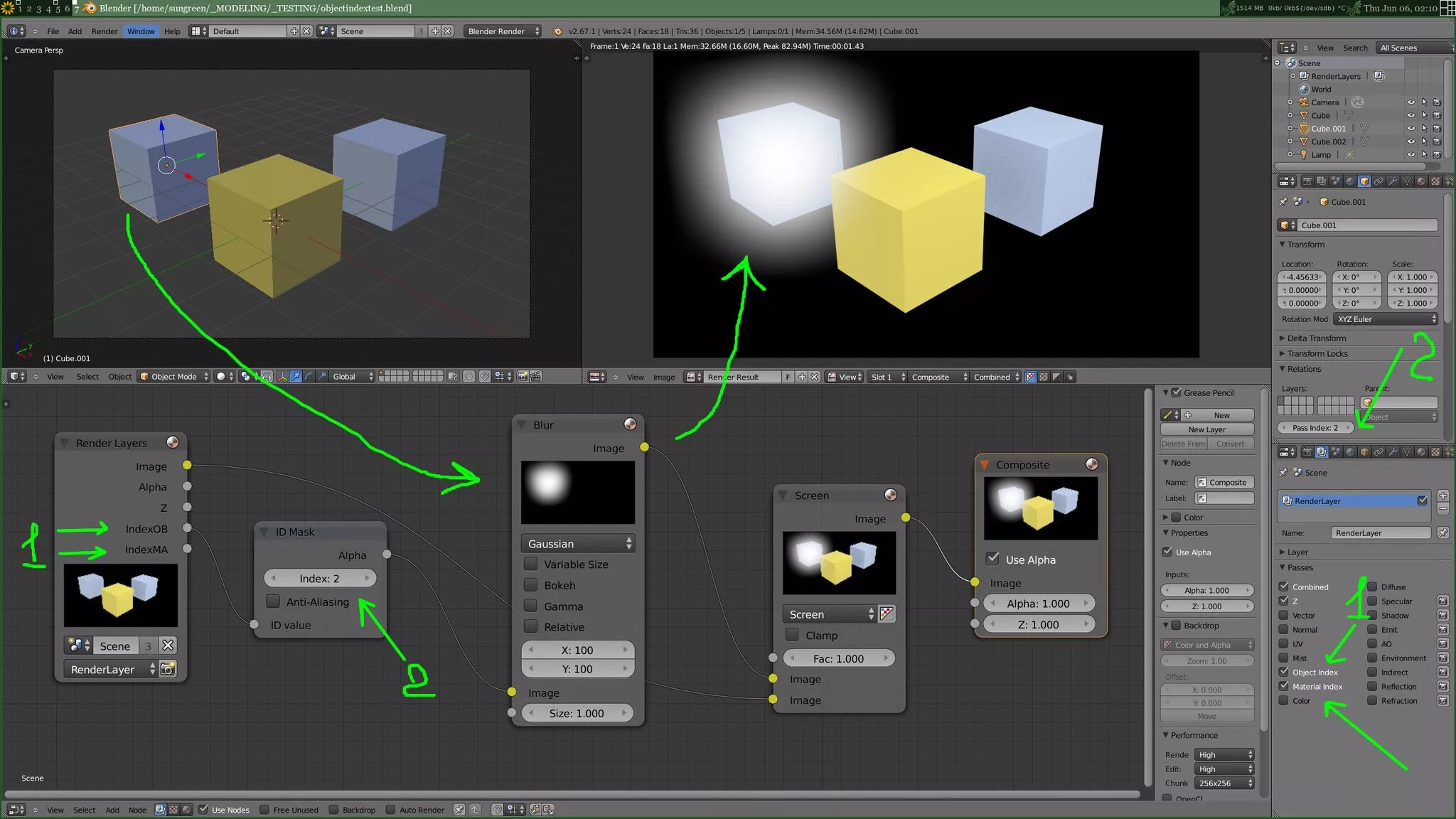Open the Gaussian filter type dropdown
The image size is (1456, 819).
(577, 544)
